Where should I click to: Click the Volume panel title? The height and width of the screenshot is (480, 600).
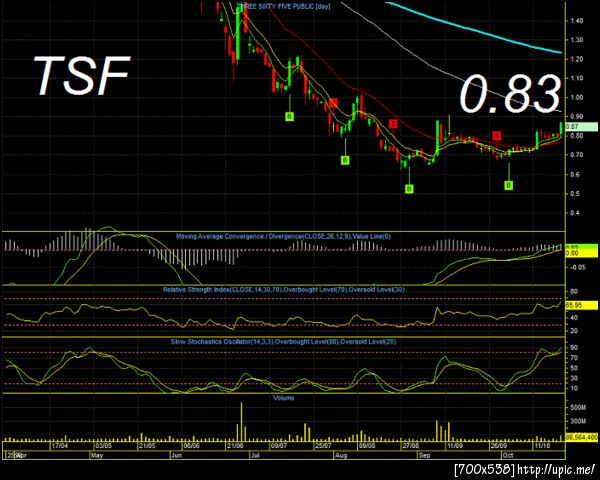click(284, 398)
